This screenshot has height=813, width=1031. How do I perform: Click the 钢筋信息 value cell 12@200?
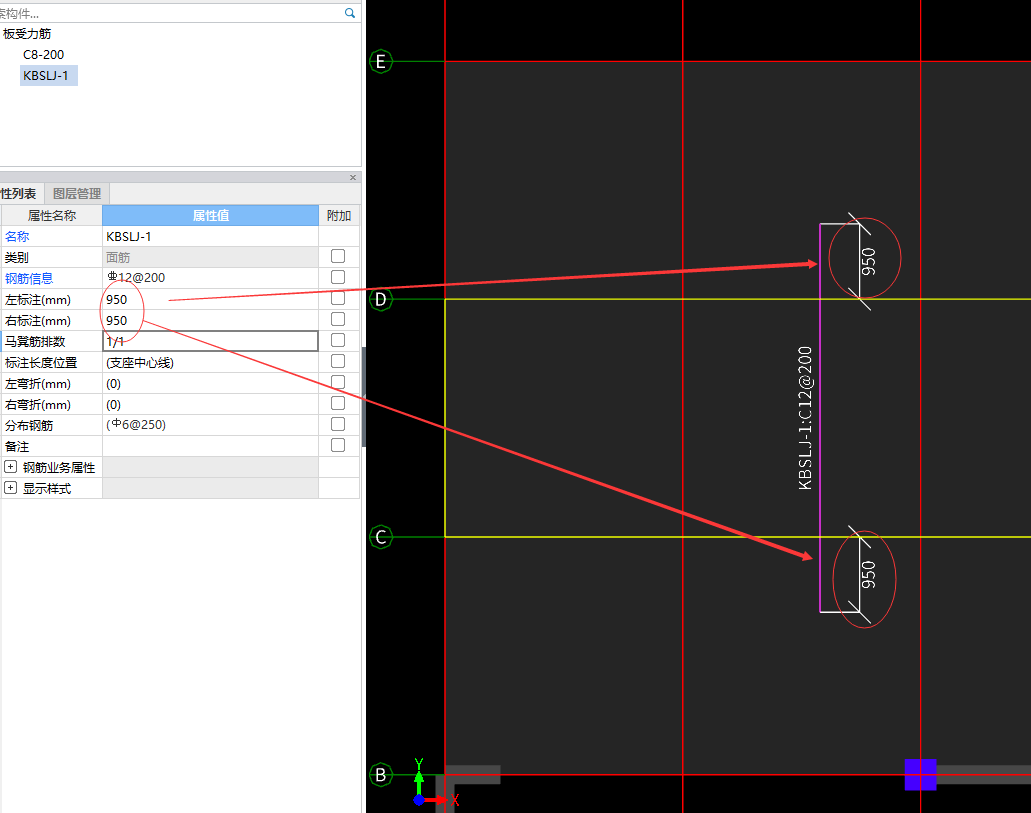click(210, 278)
